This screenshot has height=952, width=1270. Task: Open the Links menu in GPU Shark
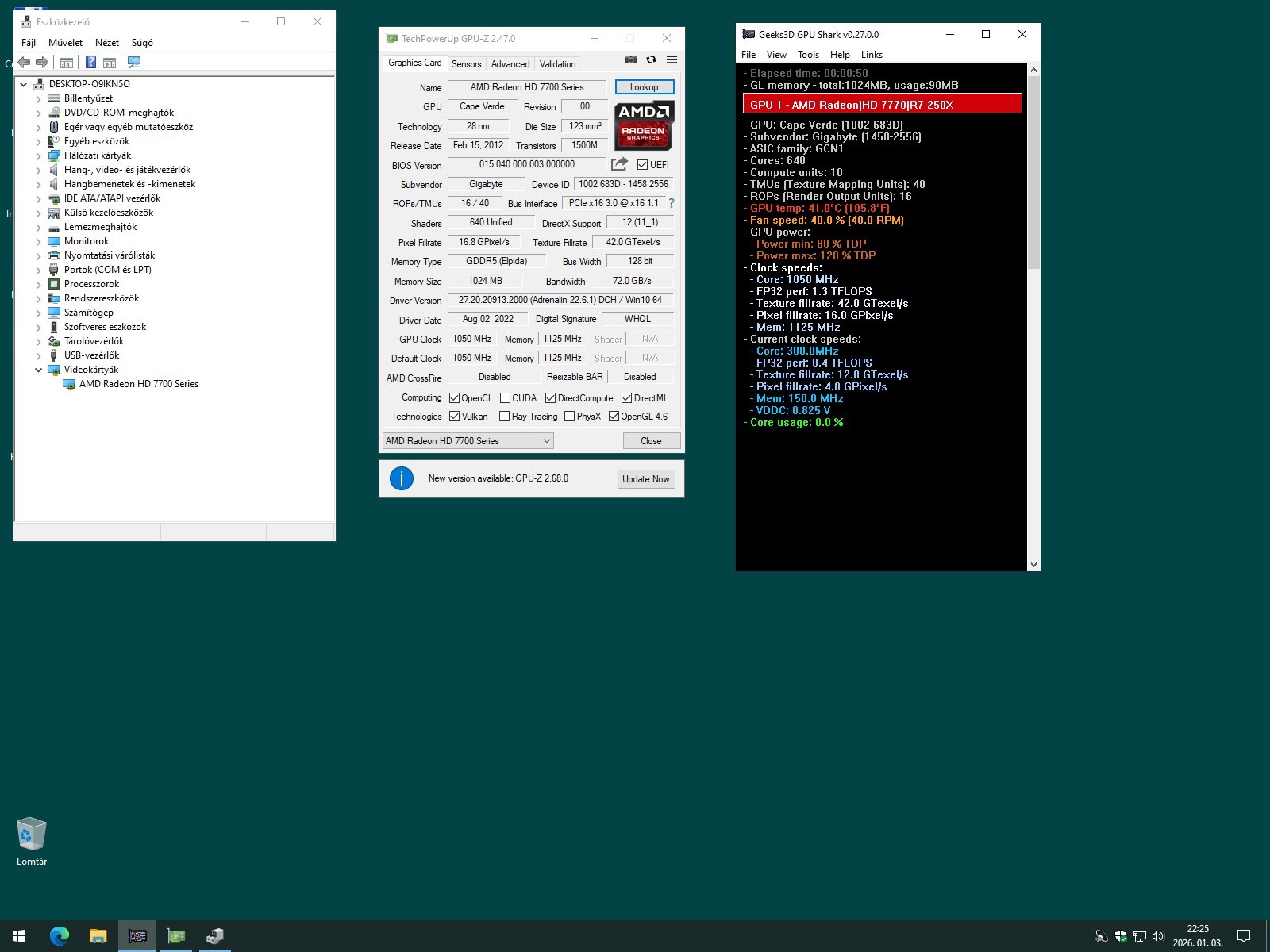pyautogui.click(x=872, y=55)
